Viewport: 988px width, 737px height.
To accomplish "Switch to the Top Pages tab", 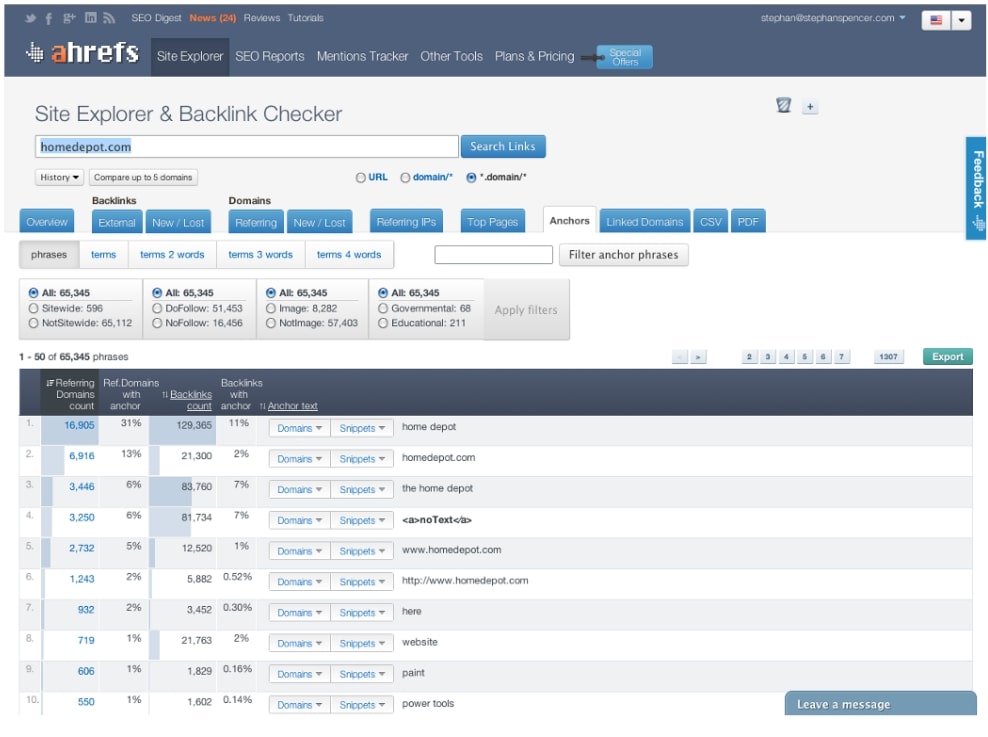I will (492, 222).
